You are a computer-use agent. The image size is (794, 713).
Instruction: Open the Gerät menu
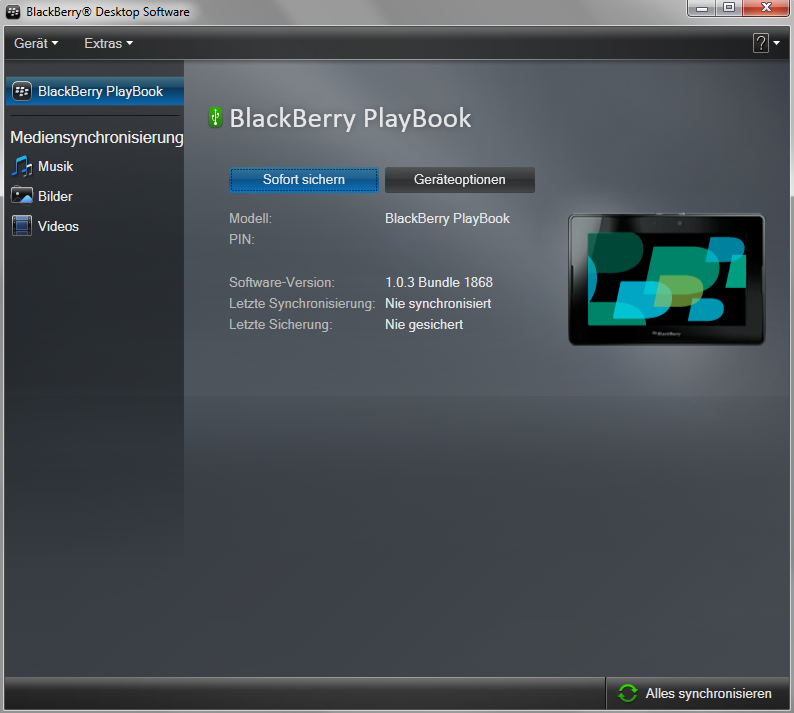point(36,44)
